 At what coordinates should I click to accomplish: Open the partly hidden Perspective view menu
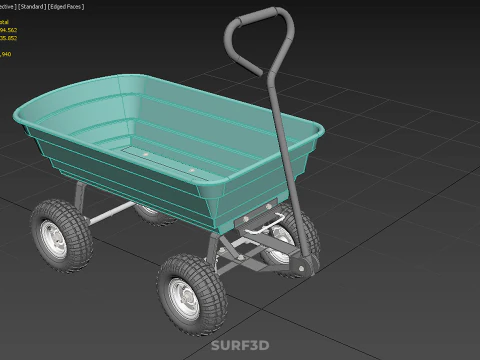[8, 6]
